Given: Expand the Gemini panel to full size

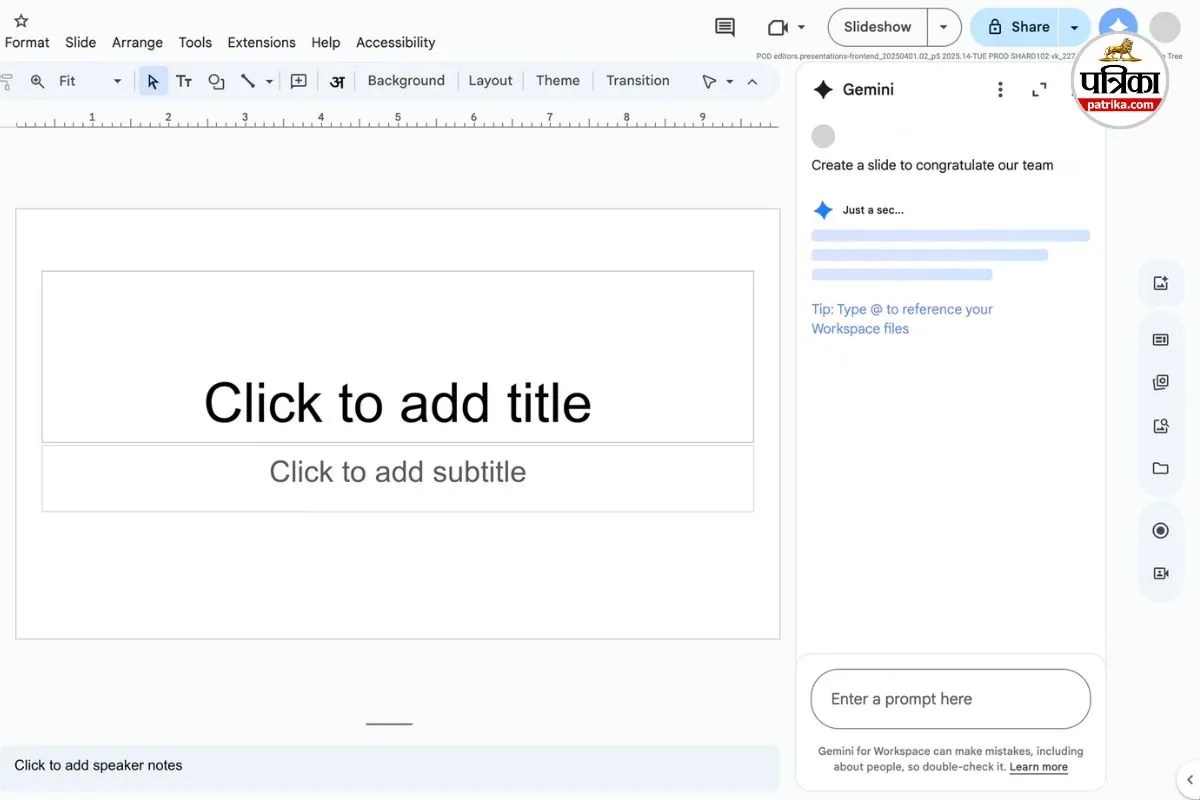Looking at the screenshot, I should (1039, 90).
